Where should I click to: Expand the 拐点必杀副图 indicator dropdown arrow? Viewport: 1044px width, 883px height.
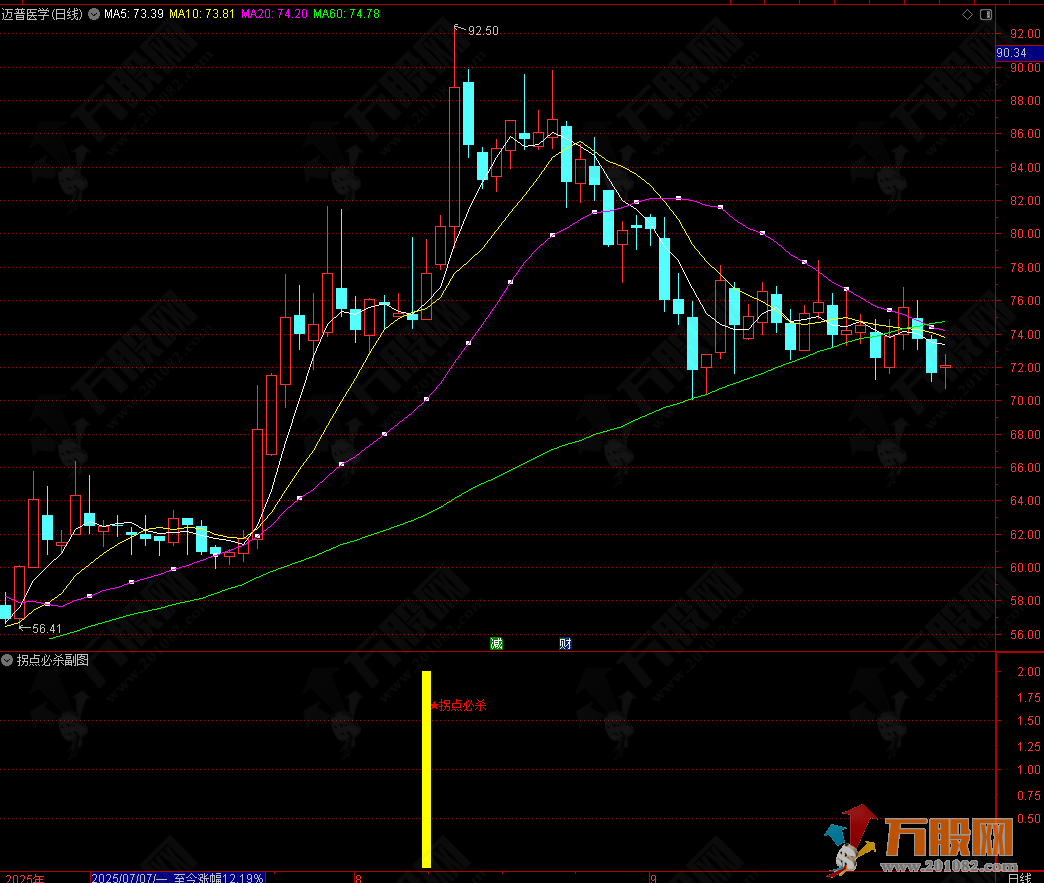tap(7, 660)
